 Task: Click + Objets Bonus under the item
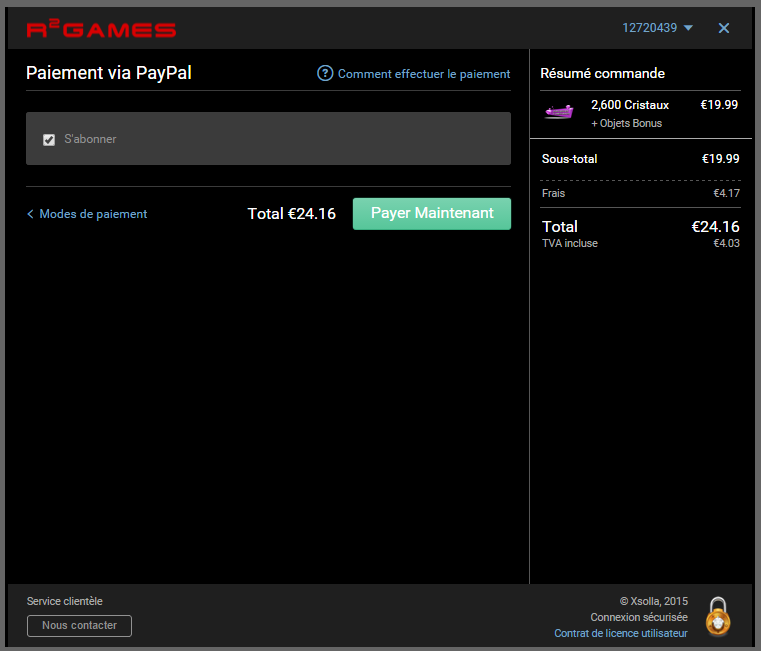pyautogui.click(x=626, y=123)
